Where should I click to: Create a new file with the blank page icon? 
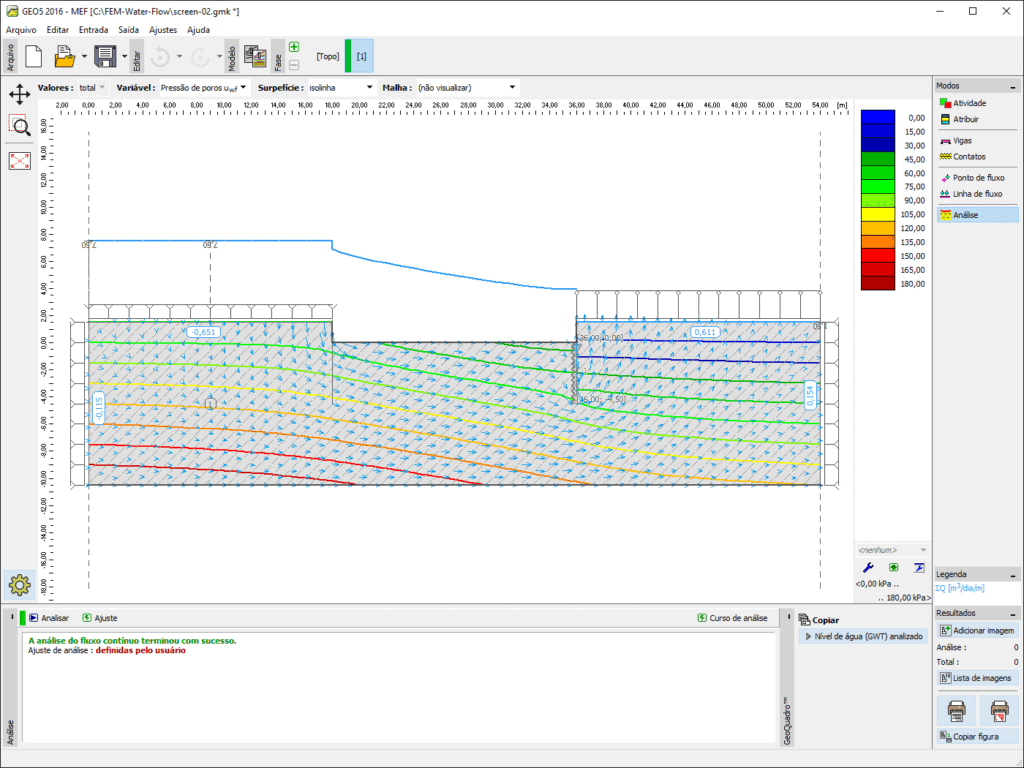pos(34,56)
